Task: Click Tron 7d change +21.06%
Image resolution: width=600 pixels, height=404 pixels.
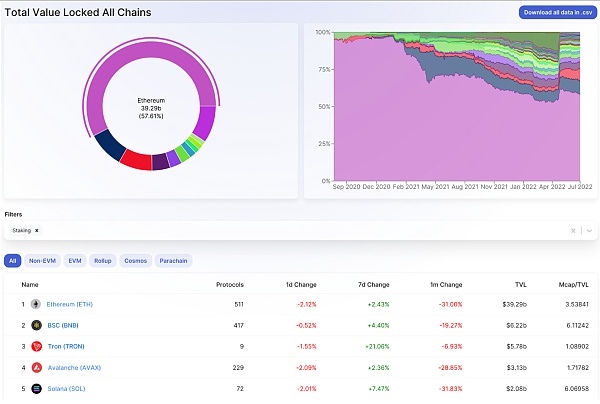Action: (x=377, y=346)
